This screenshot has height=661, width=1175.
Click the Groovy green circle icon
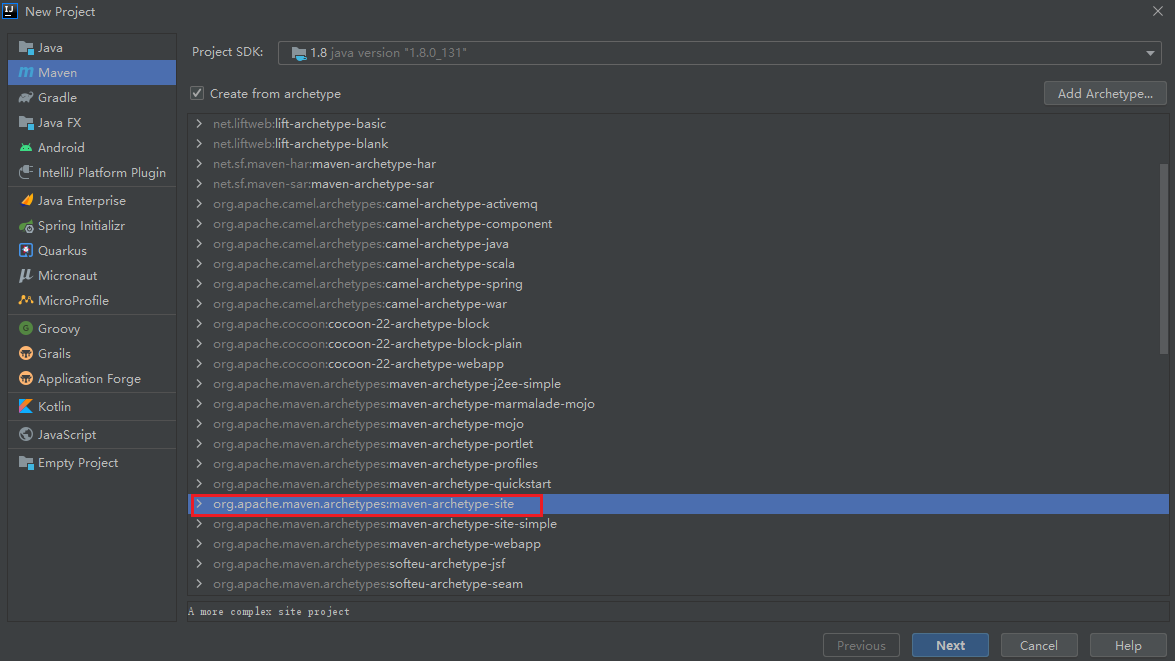tap(26, 328)
